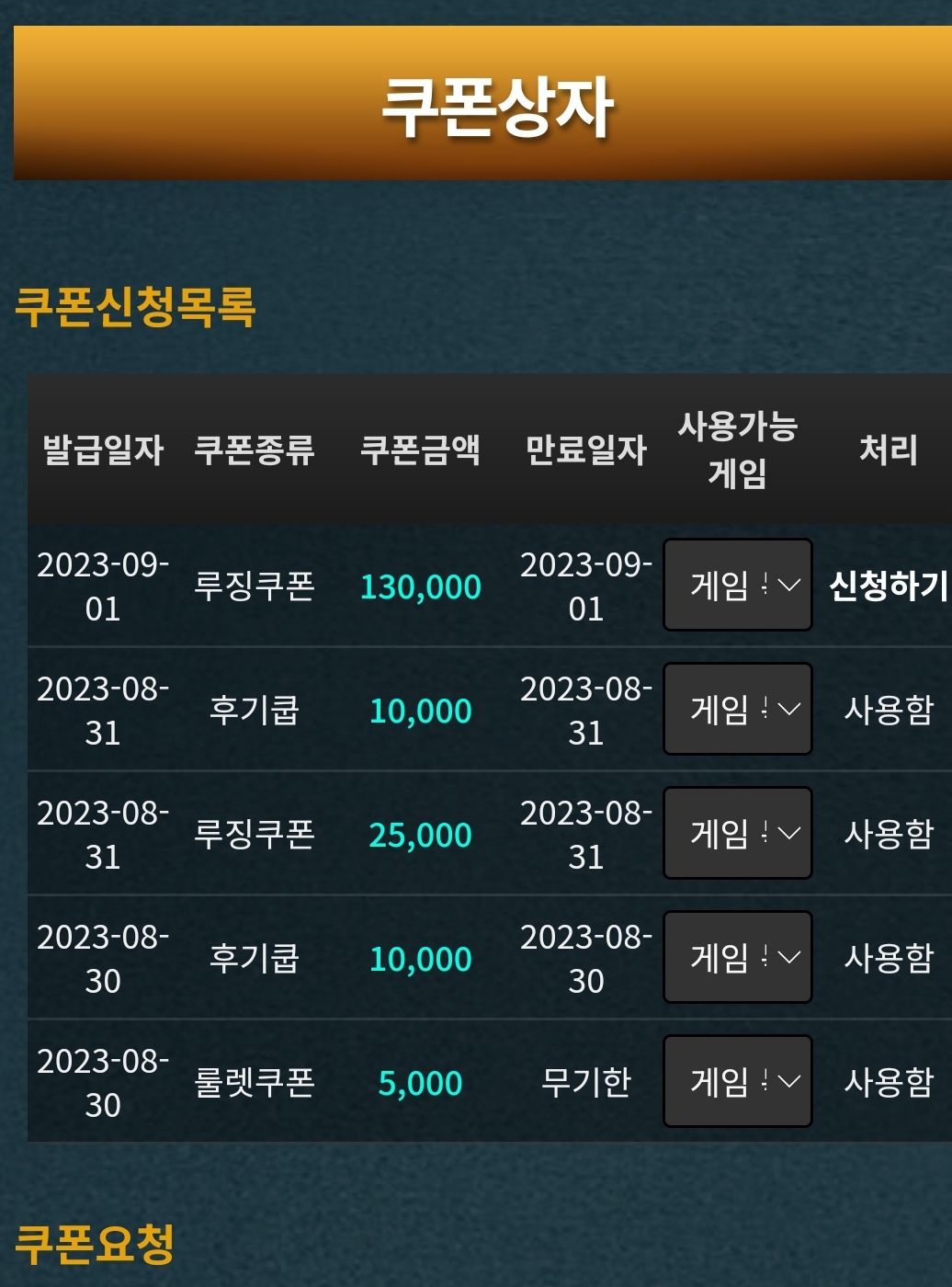The image size is (952, 1287).
Task: Click the 무기한 expiry cell
Action: 586,1082
